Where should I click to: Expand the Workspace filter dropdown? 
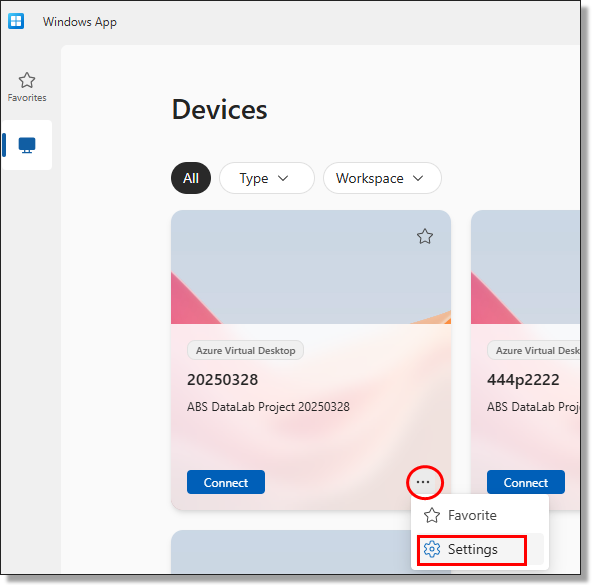[382, 178]
